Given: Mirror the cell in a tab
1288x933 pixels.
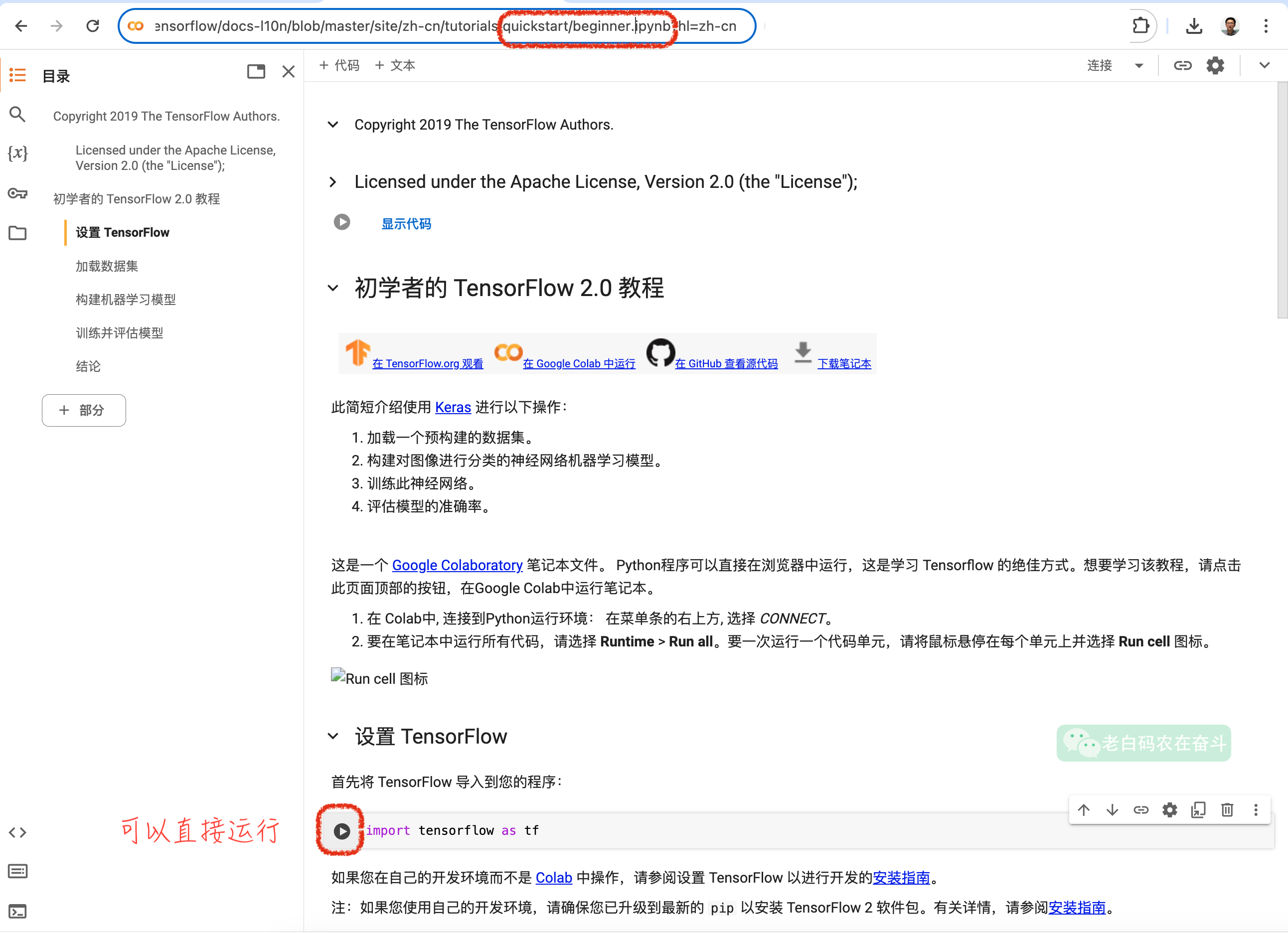Looking at the screenshot, I should 1198,810.
